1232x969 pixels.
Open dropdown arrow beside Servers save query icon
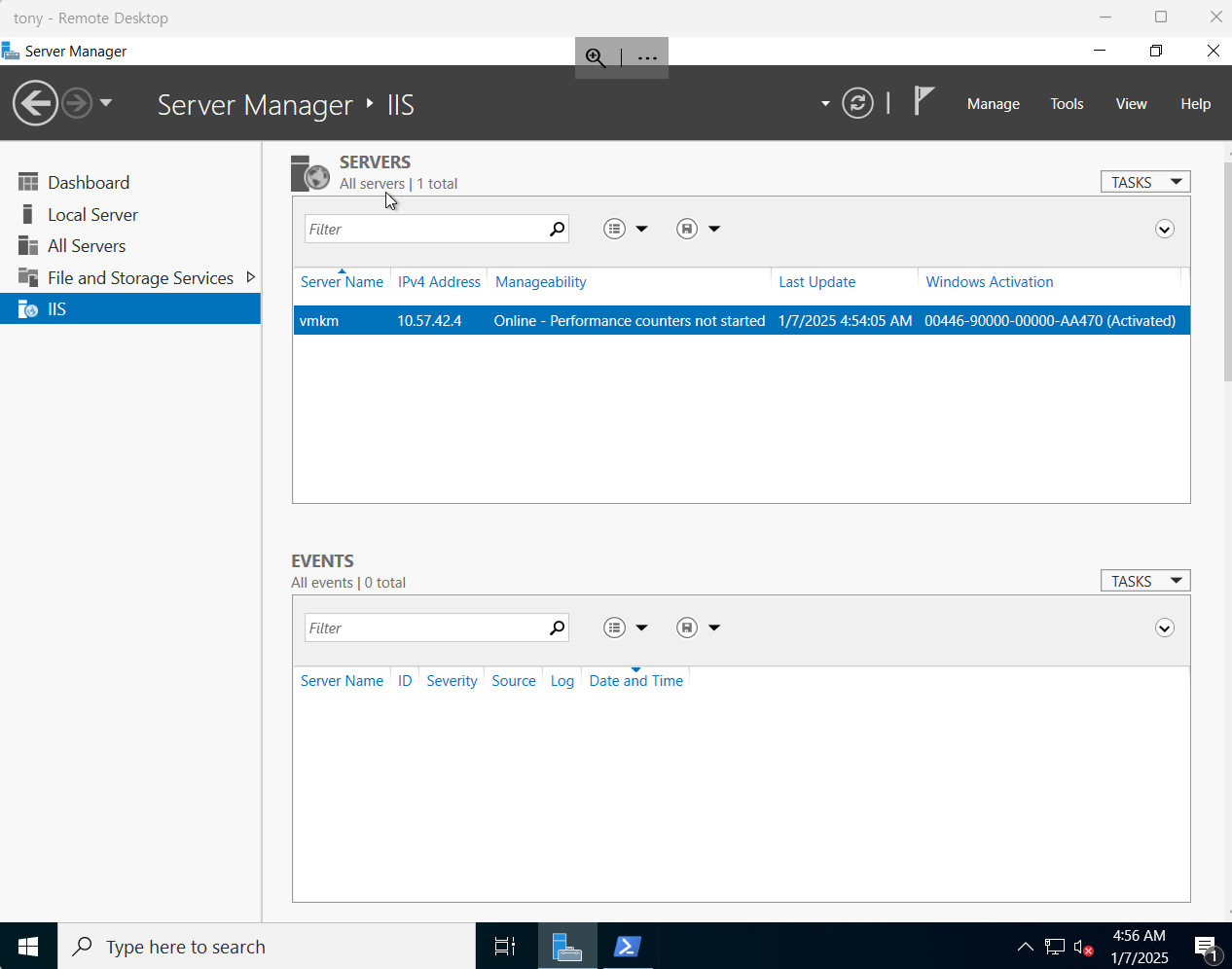714,229
